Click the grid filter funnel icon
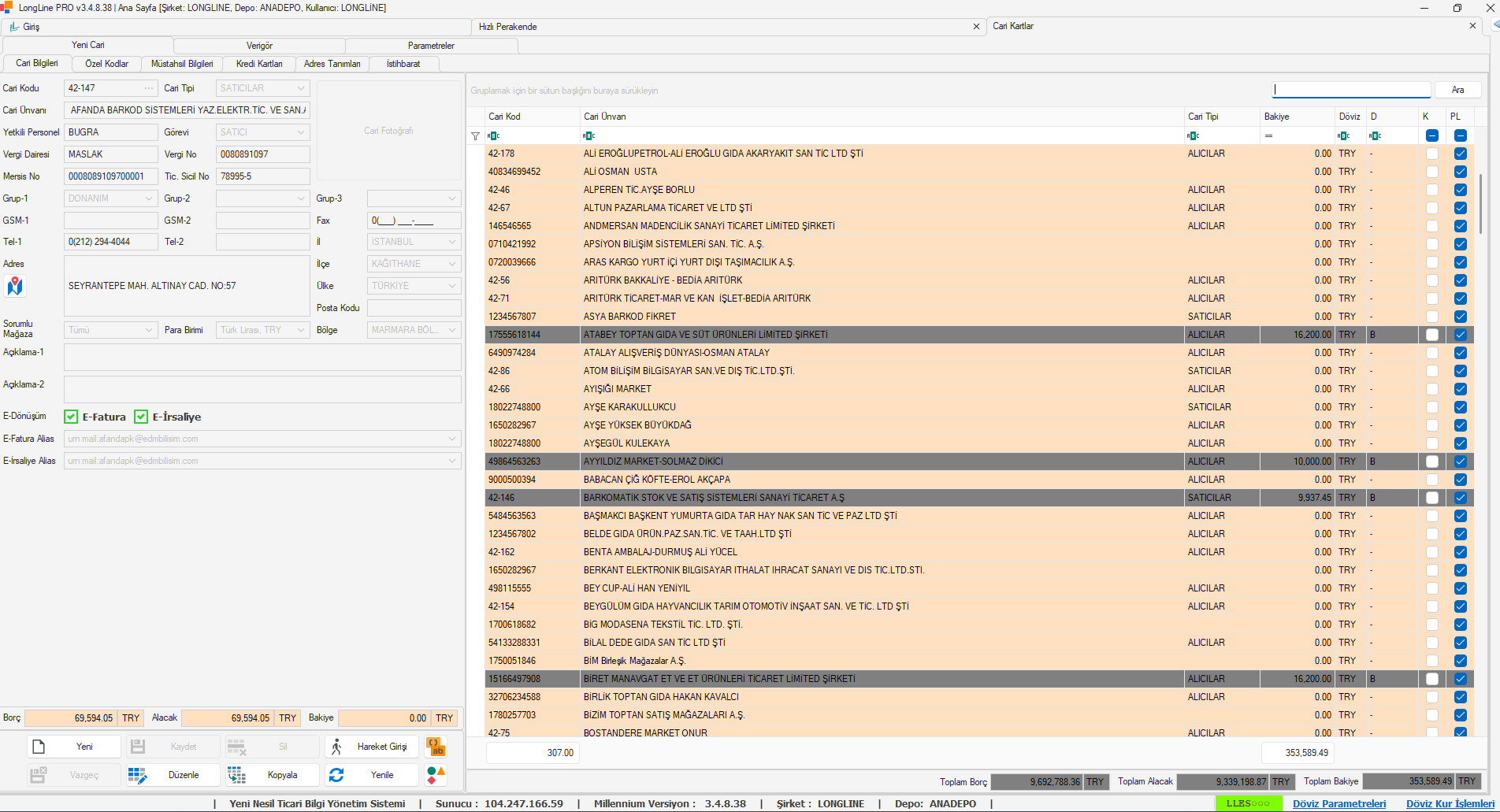Screen dimensions: 1500x812 tap(475, 135)
